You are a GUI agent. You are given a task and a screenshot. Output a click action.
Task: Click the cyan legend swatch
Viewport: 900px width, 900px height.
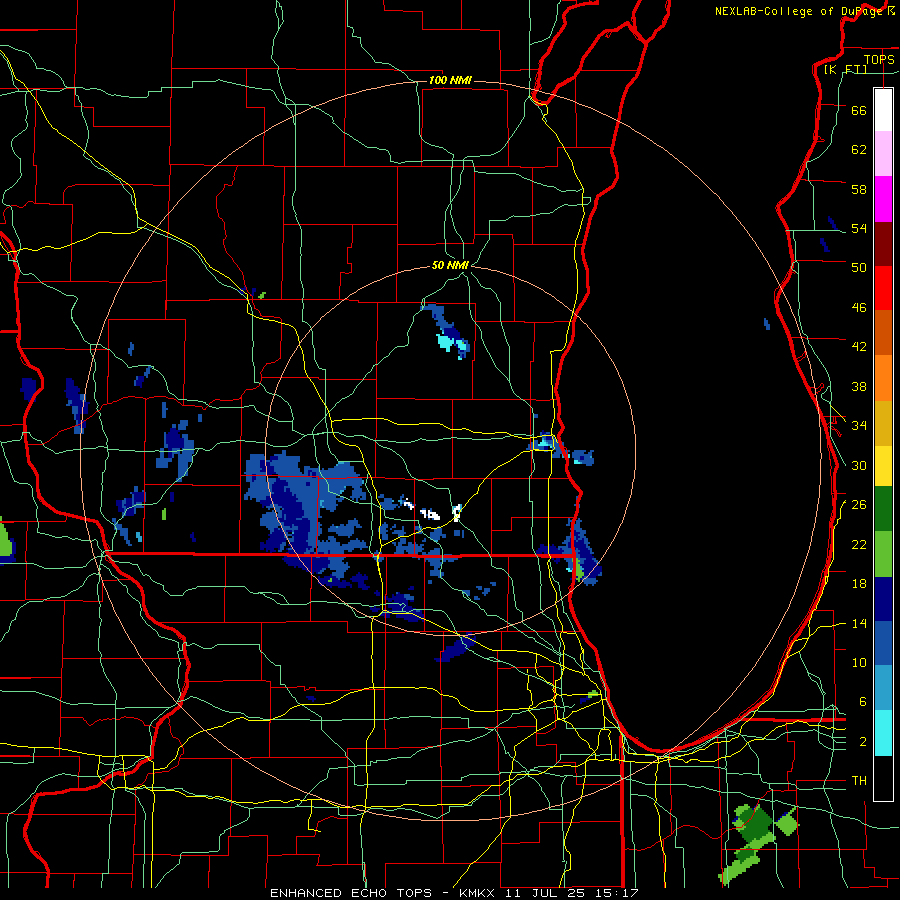tap(883, 733)
